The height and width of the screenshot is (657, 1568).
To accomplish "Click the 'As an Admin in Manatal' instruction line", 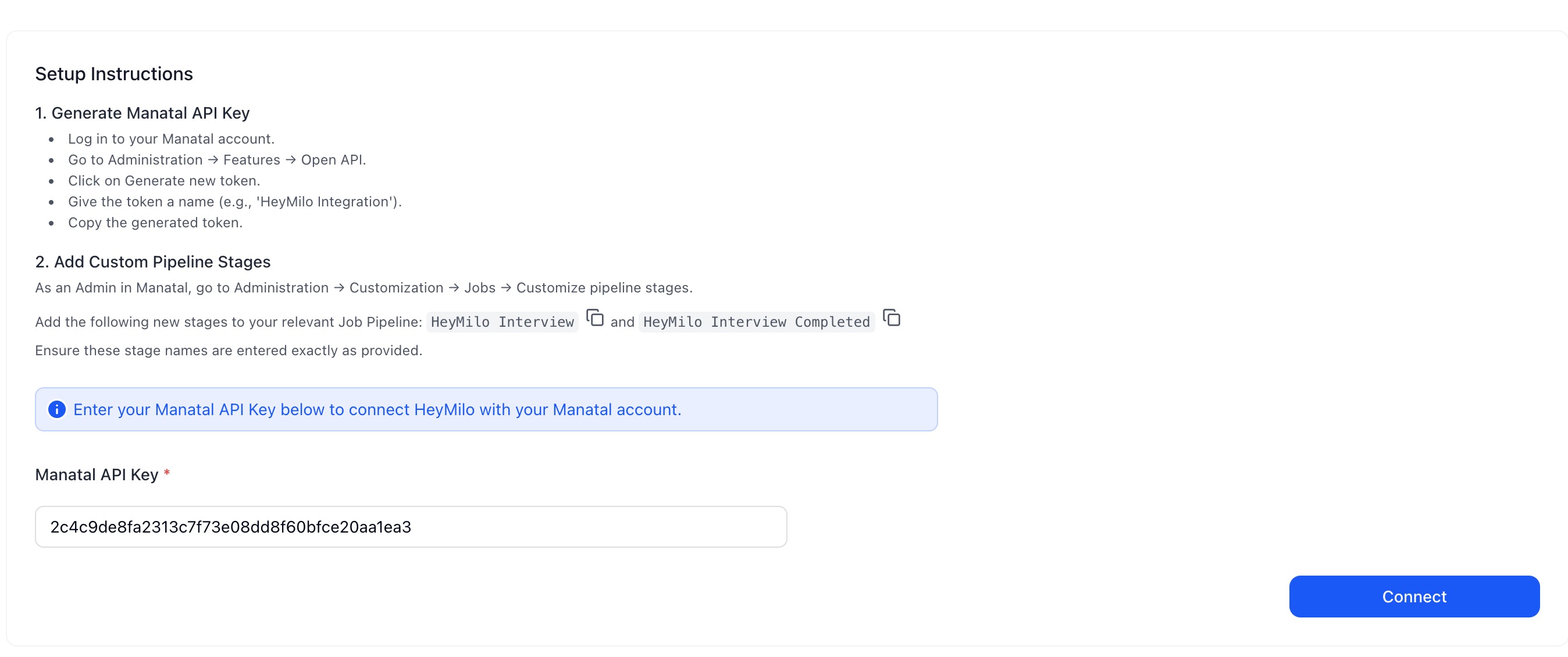I will pyautogui.click(x=364, y=288).
